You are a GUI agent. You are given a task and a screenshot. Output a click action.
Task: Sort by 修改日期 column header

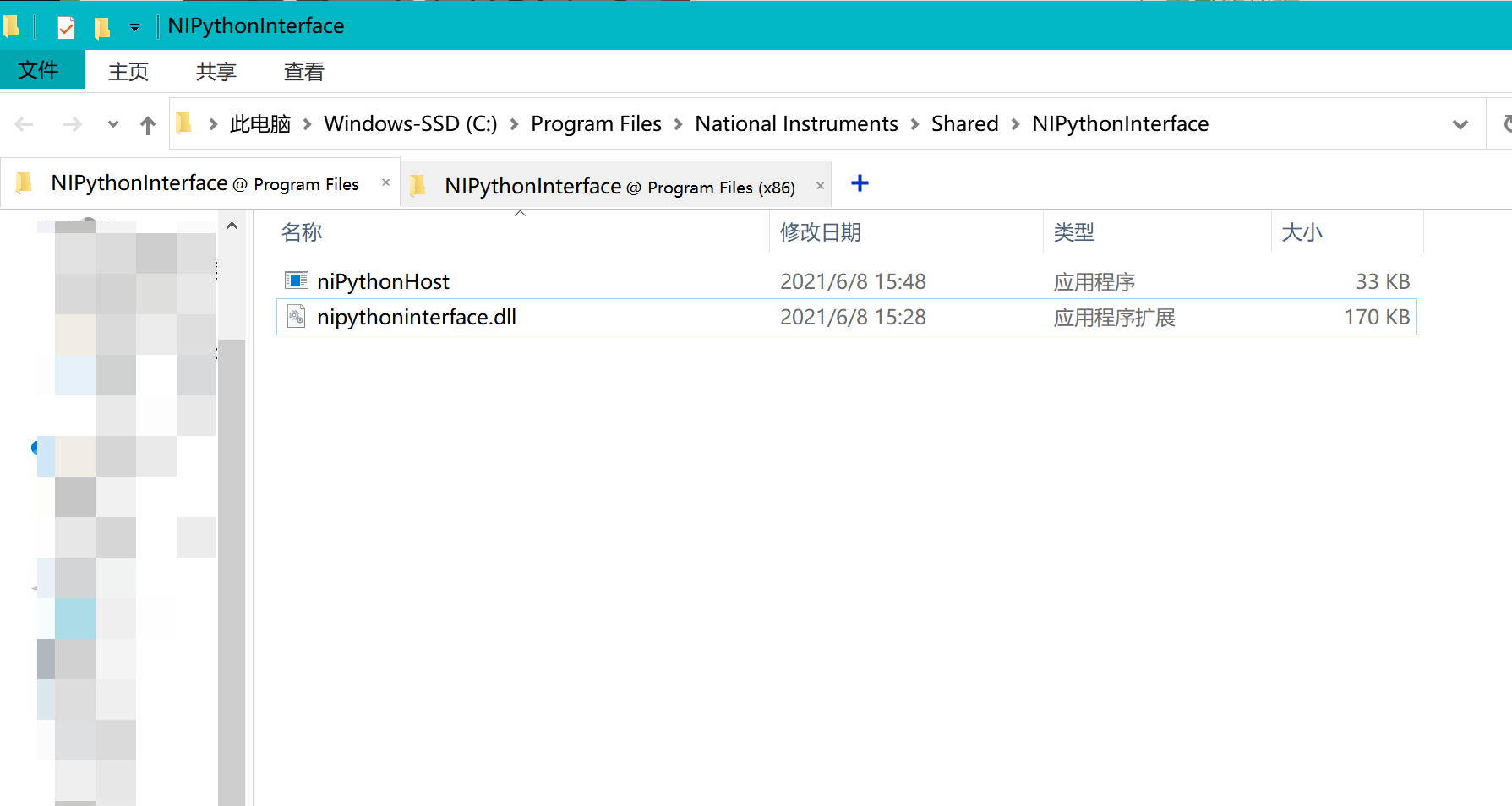(821, 232)
